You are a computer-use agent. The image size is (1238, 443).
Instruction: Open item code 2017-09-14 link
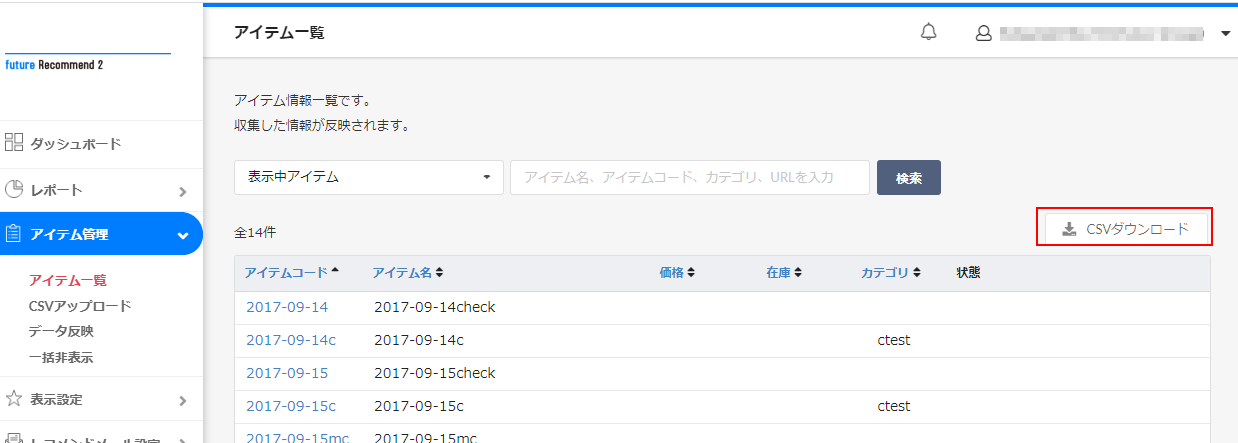point(287,307)
